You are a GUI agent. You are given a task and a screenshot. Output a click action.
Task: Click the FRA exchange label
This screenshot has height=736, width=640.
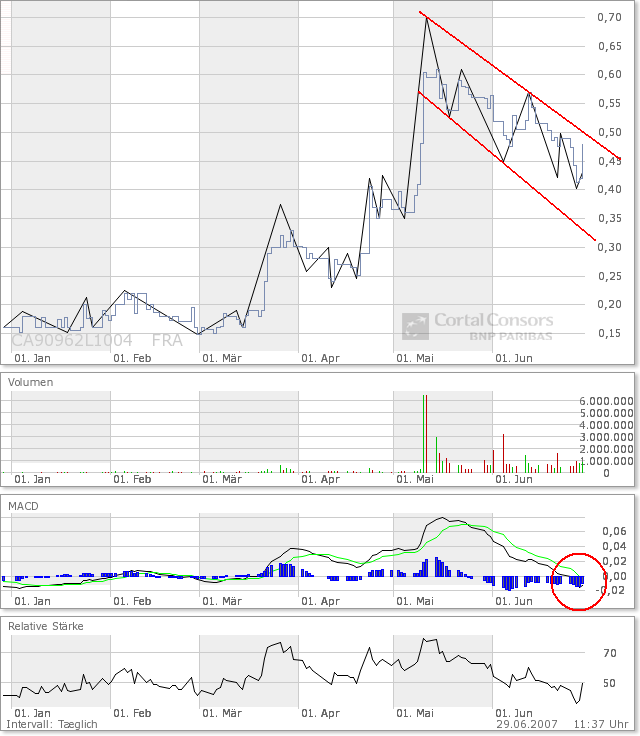pyautogui.click(x=167, y=340)
